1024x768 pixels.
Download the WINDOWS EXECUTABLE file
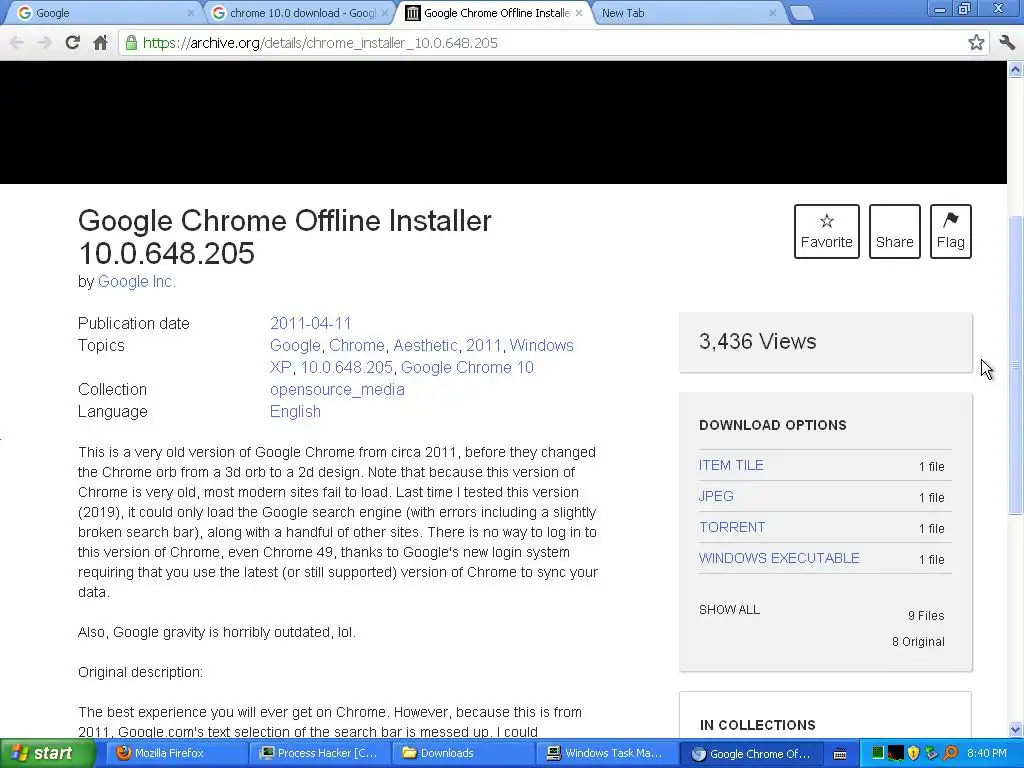coord(778,558)
